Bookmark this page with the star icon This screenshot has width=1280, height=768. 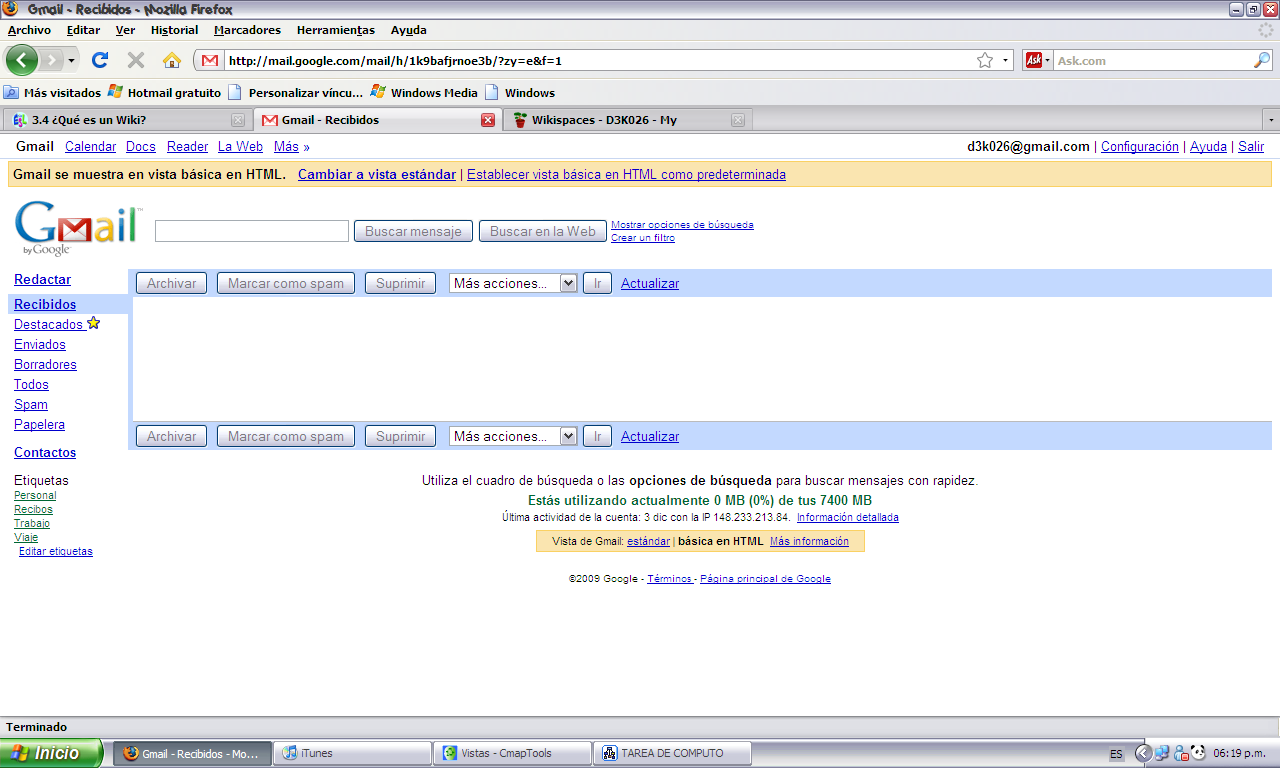(985, 60)
